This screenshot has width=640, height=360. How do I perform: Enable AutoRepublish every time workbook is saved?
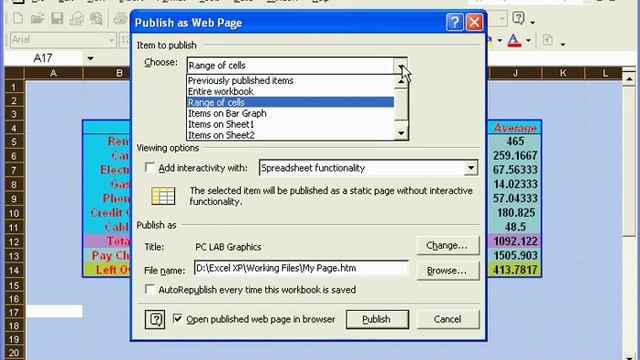(150, 289)
